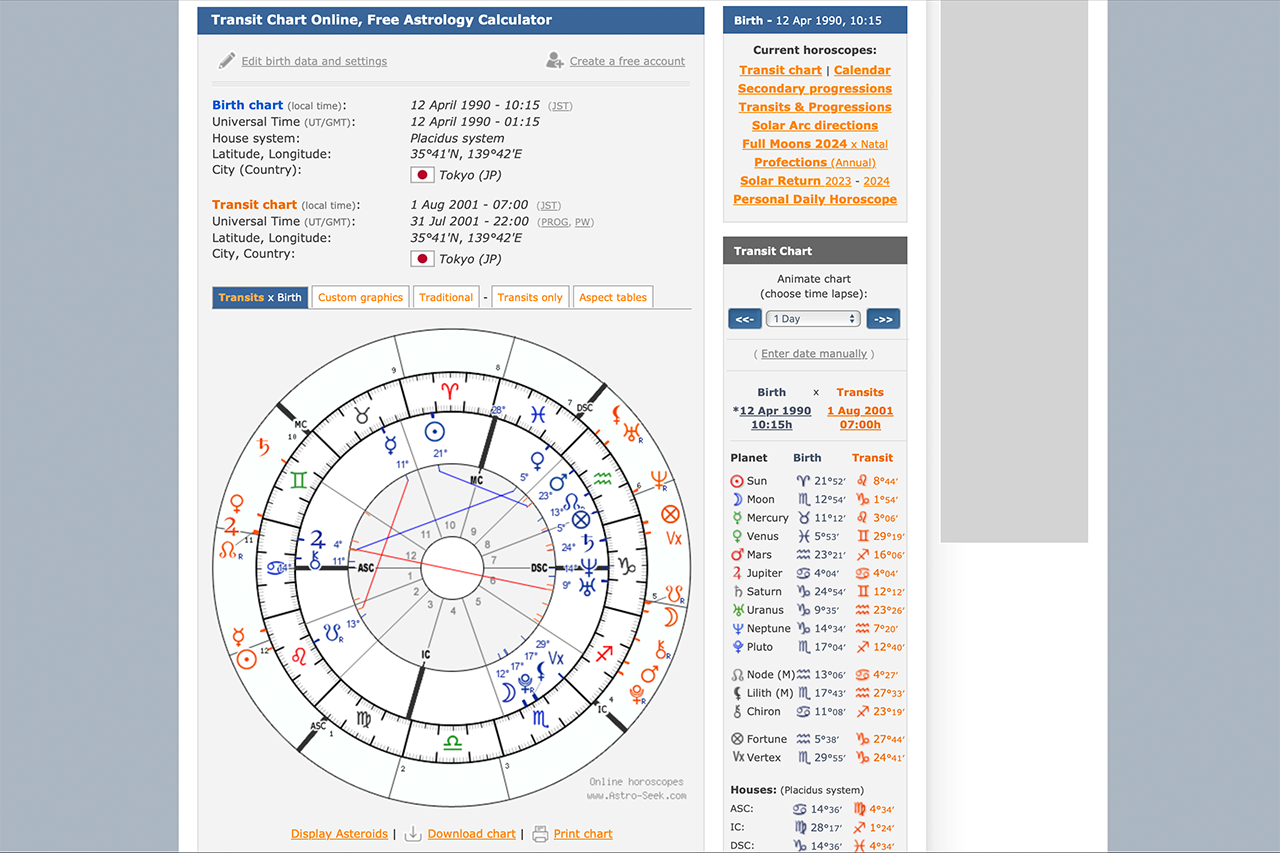Viewport: 1280px width, 853px height.
Task: Open 'Solar Arc directions' link
Action: tap(815, 125)
